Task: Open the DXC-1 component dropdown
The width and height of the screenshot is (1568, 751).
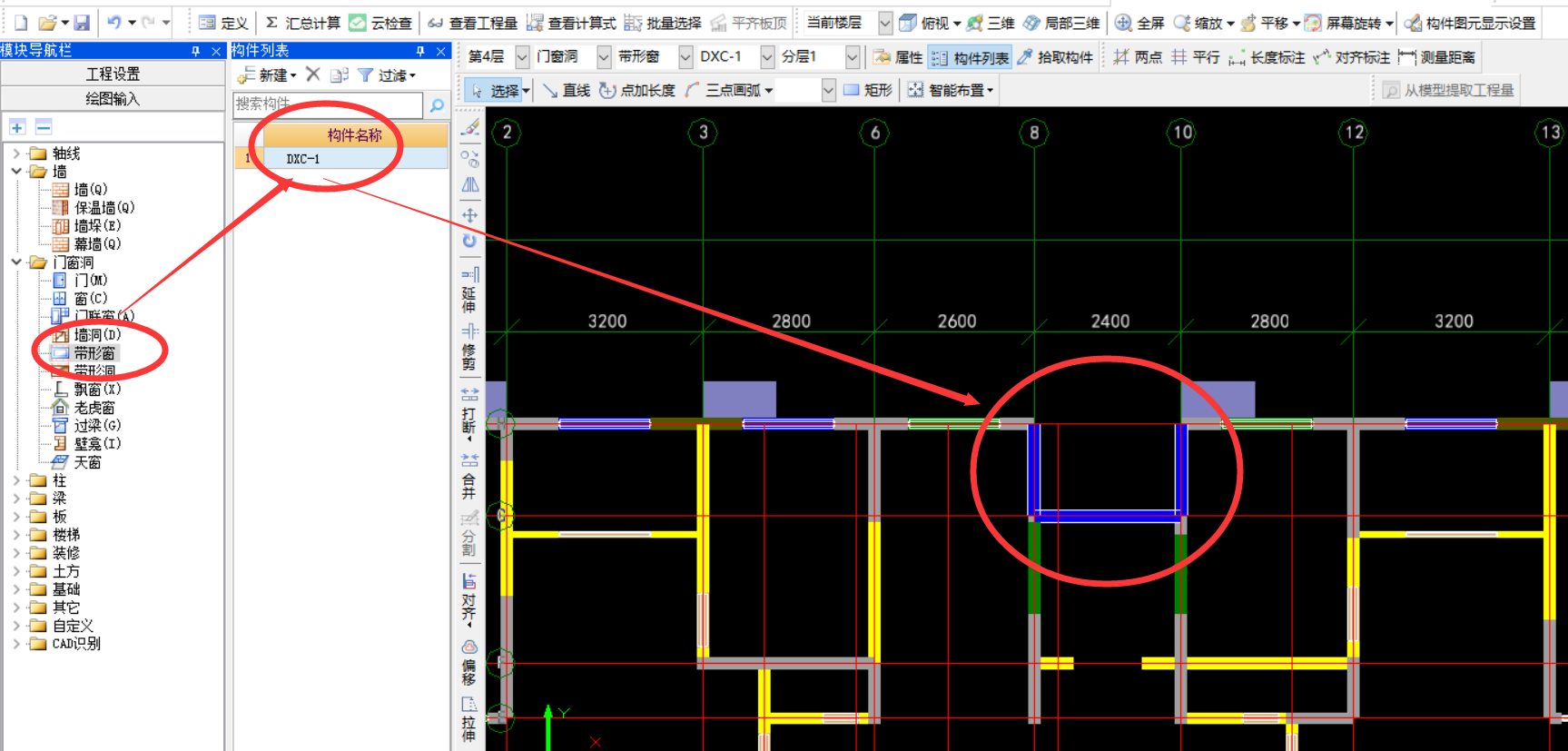Action: pos(767,57)
